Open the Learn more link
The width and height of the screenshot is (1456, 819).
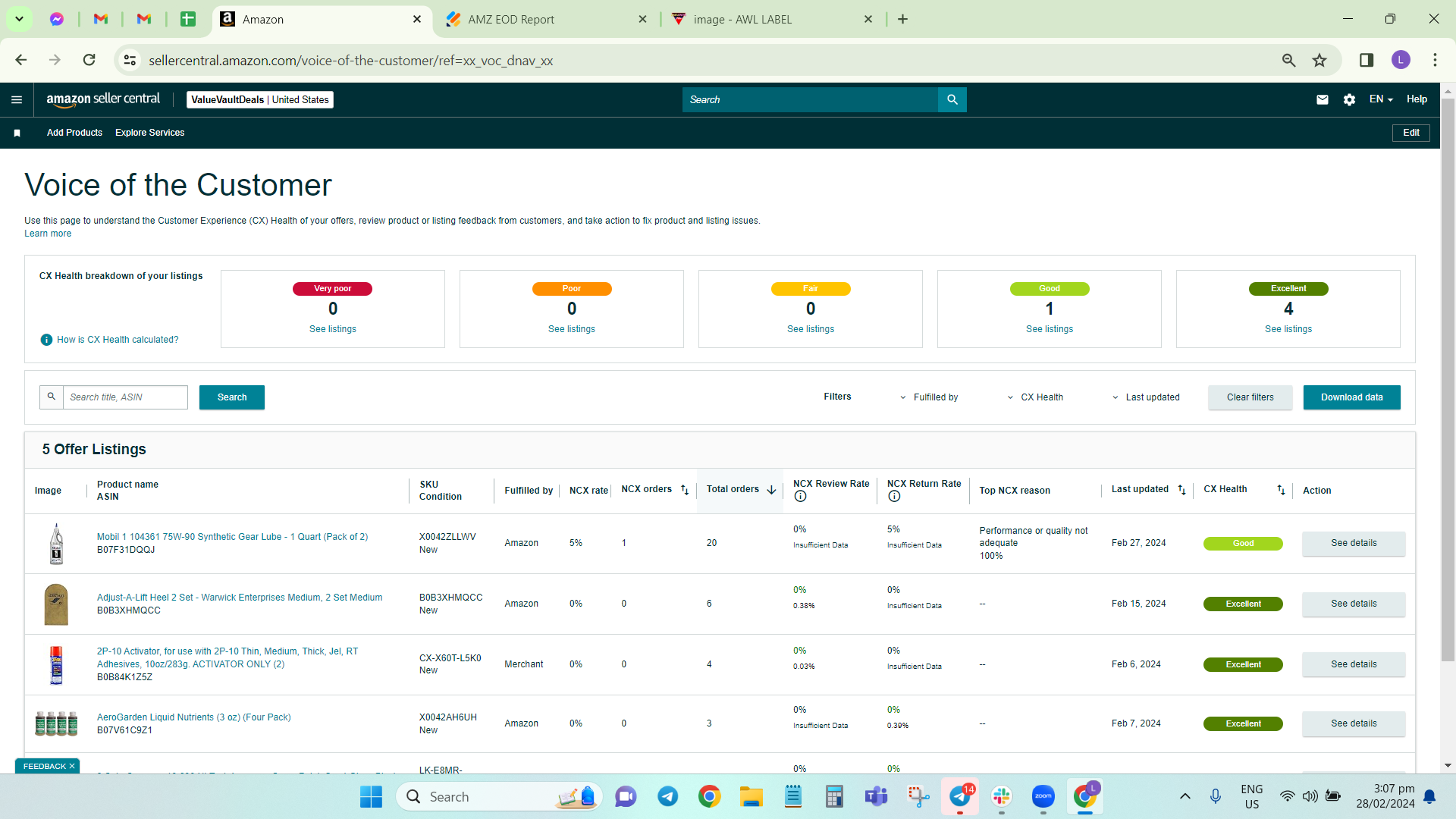coord(48,234)
